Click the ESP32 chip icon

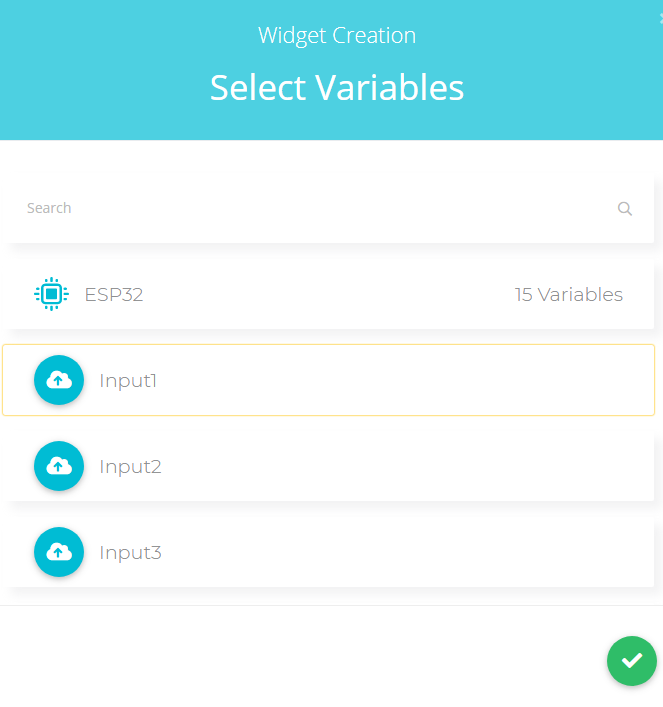[x=52, y=294]
